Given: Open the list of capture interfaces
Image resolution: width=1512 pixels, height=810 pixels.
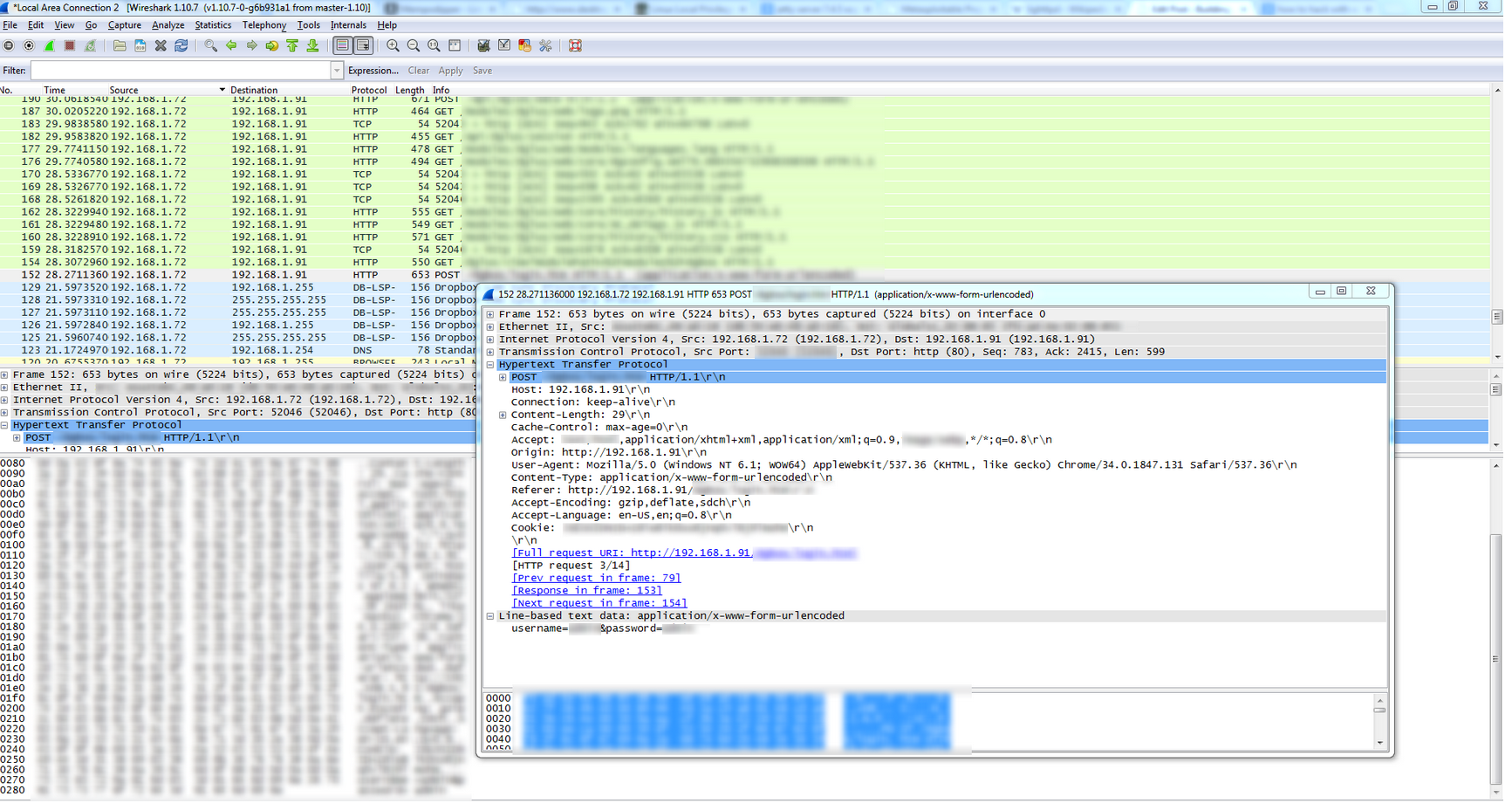Looking at the screenshot, I should 9,45.
